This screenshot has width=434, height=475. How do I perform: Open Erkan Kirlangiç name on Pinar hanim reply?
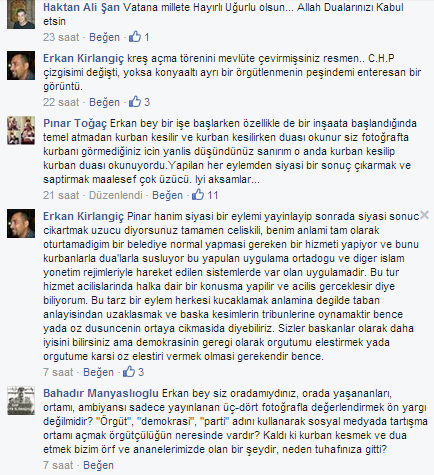tap(83, 216)
